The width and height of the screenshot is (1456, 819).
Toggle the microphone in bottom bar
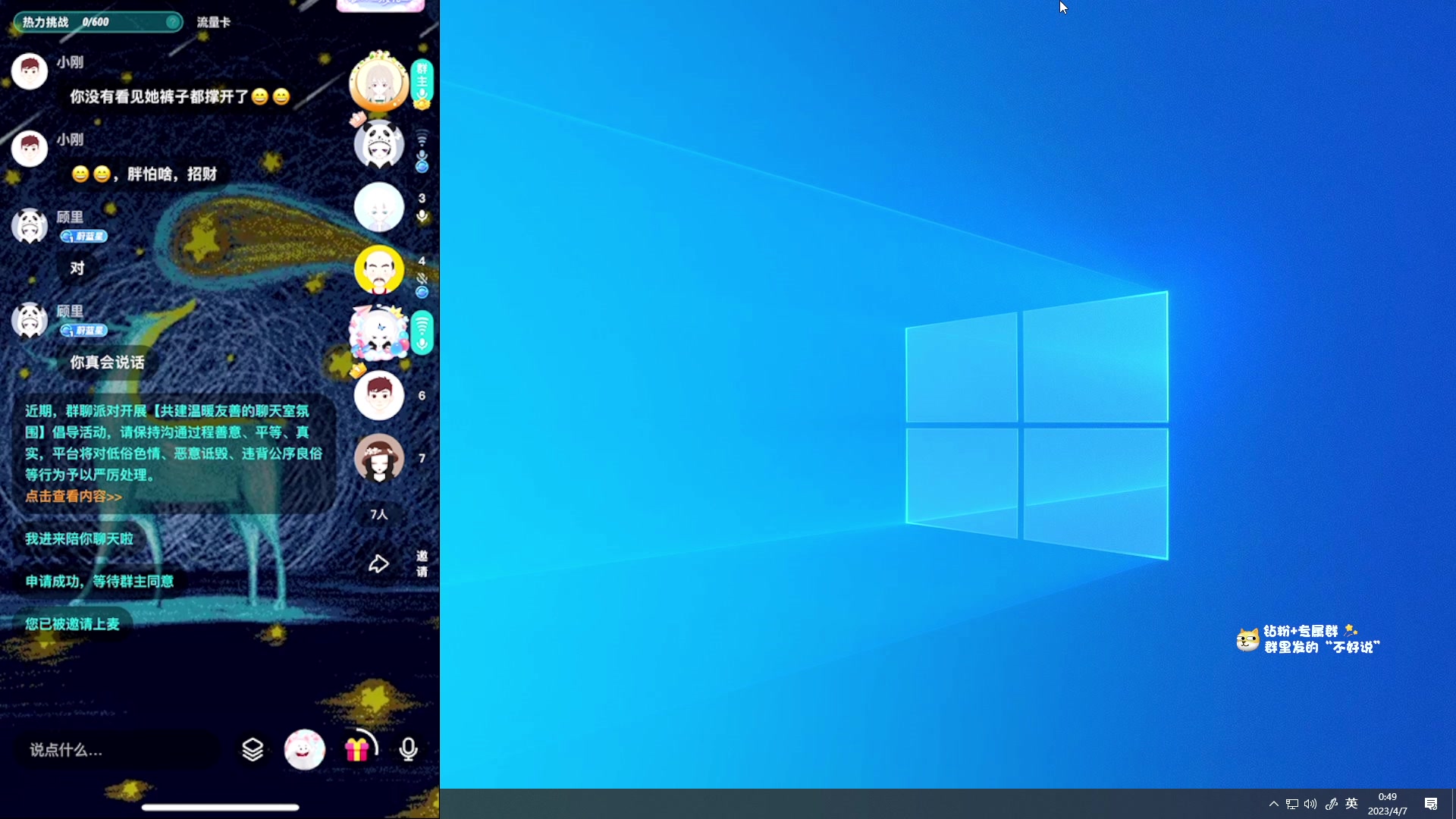tap(408, 749)
